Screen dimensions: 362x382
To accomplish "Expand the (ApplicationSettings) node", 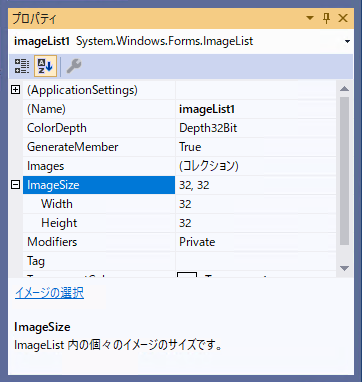I will click(x=16, y=90).
